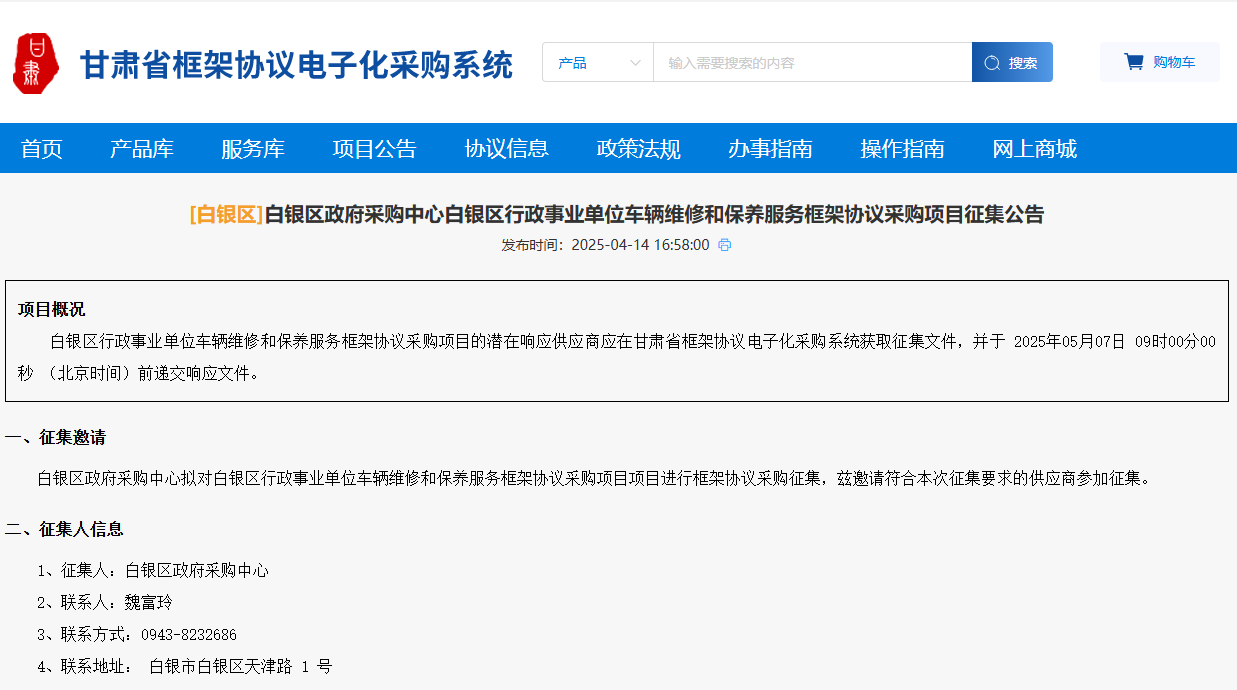Click the printer icon next to publish time
Image resolution: width=1237 pixels, height=690 pixels.
(723, 244)
